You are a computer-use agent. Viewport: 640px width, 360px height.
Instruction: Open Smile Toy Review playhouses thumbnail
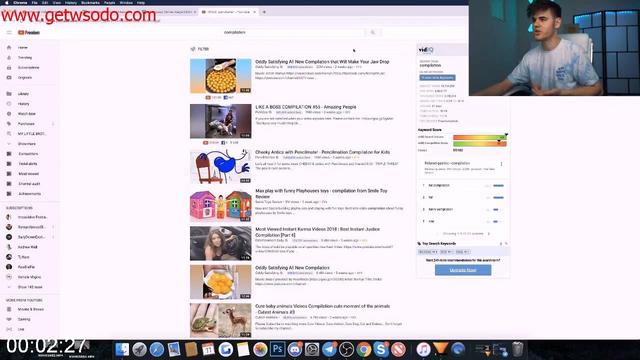[220, 205]
